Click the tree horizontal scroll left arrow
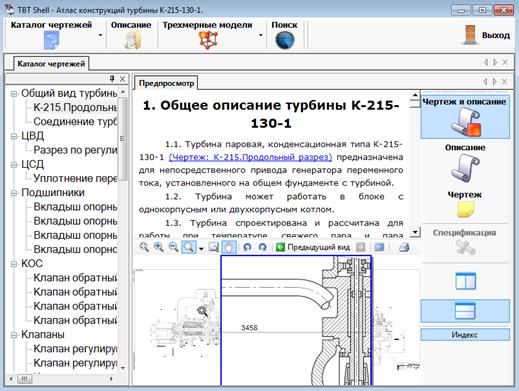 tap(11, 379)
